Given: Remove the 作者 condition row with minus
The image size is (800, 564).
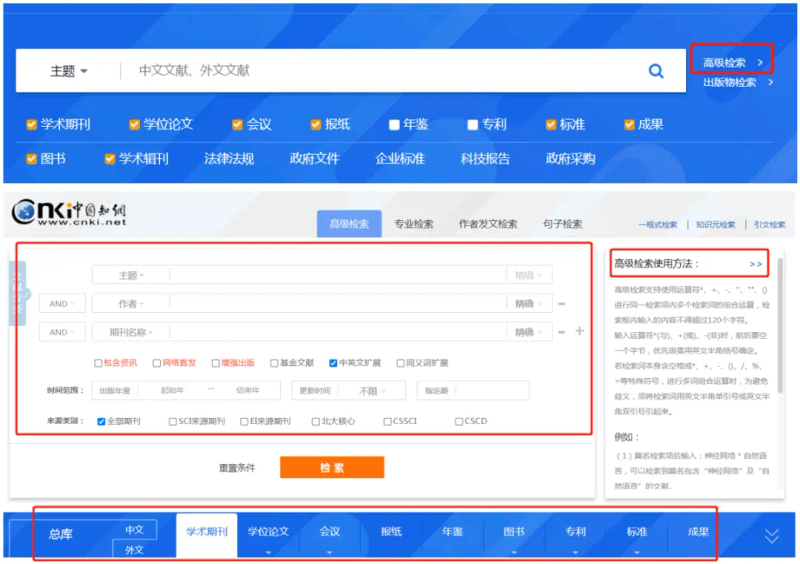Looking at the screenshot, I should point(561,304).
